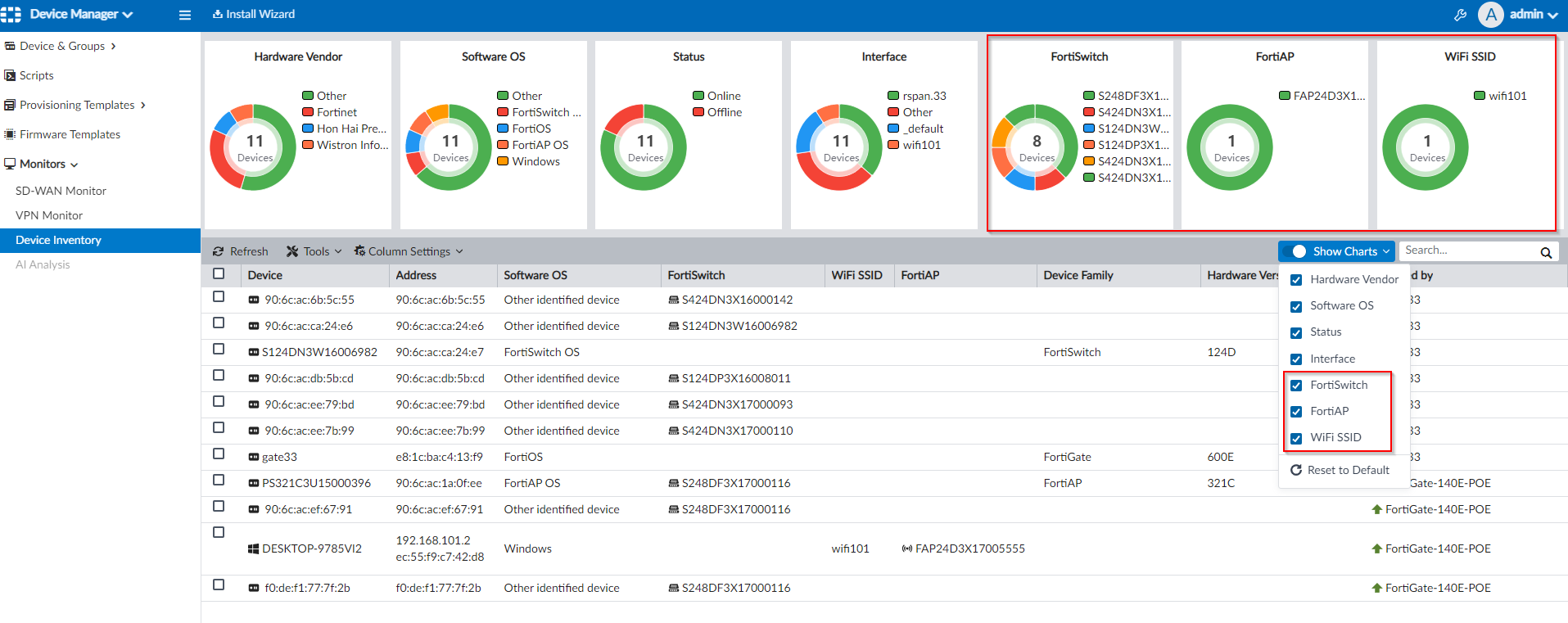Click switch icon beside S124DN3W16006982

click(x=674, y=327)
